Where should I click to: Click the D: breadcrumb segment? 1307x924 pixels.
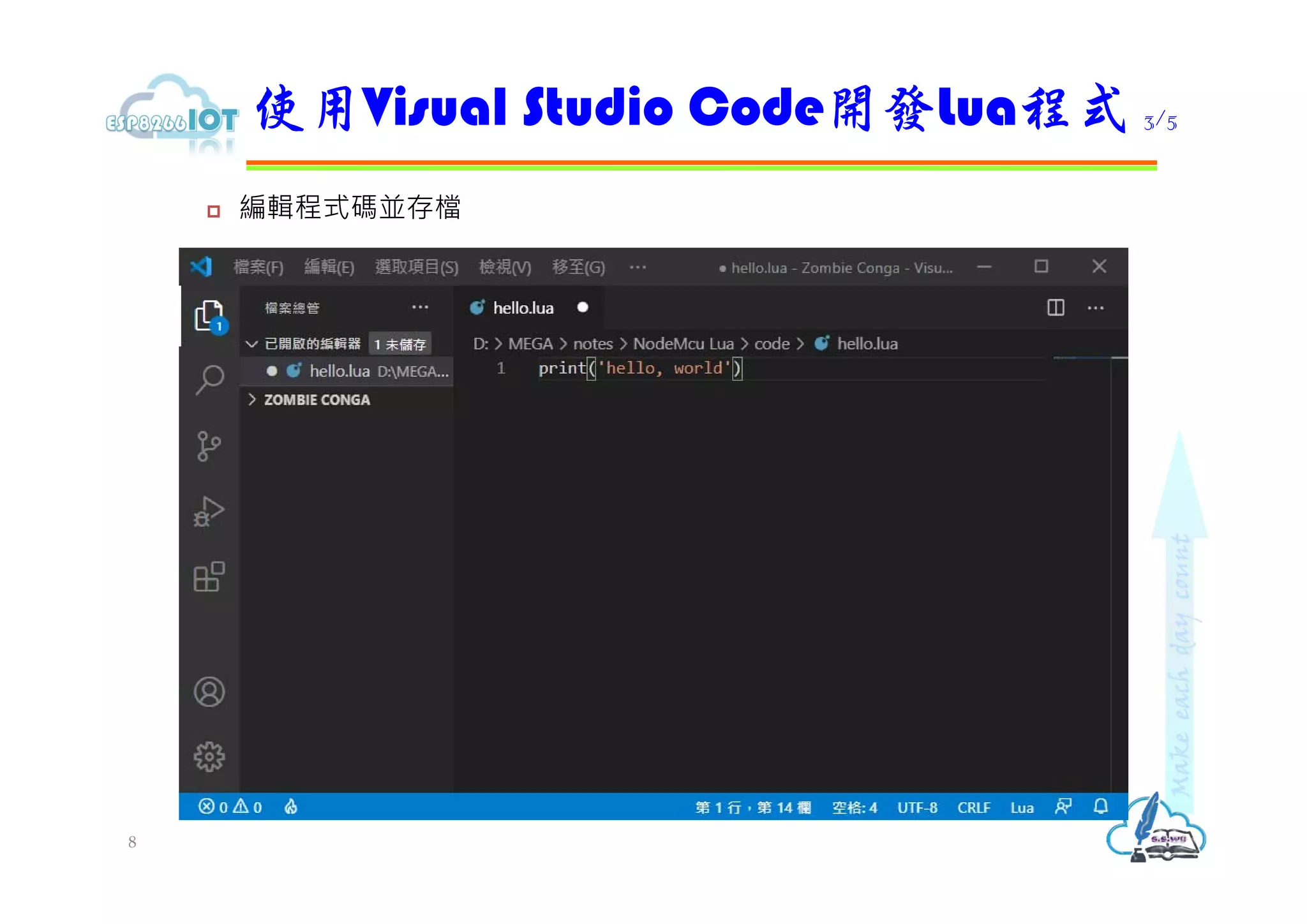click(481, 344)
